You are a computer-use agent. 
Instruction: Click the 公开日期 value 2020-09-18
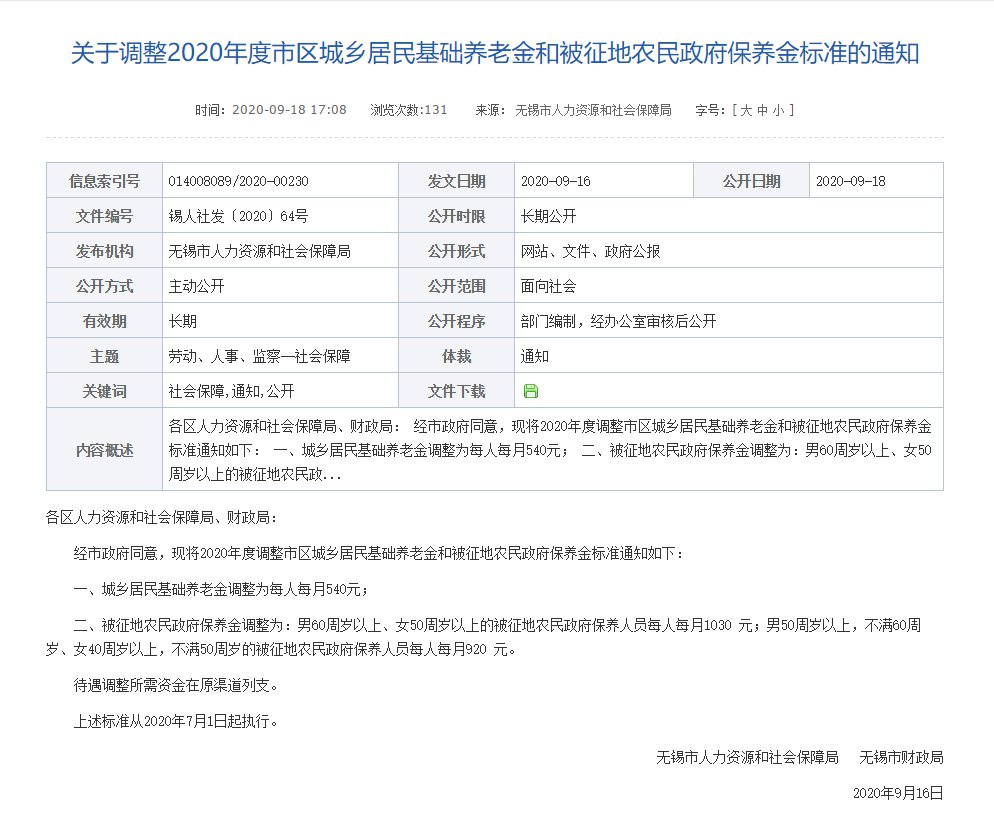coord(851,181)
